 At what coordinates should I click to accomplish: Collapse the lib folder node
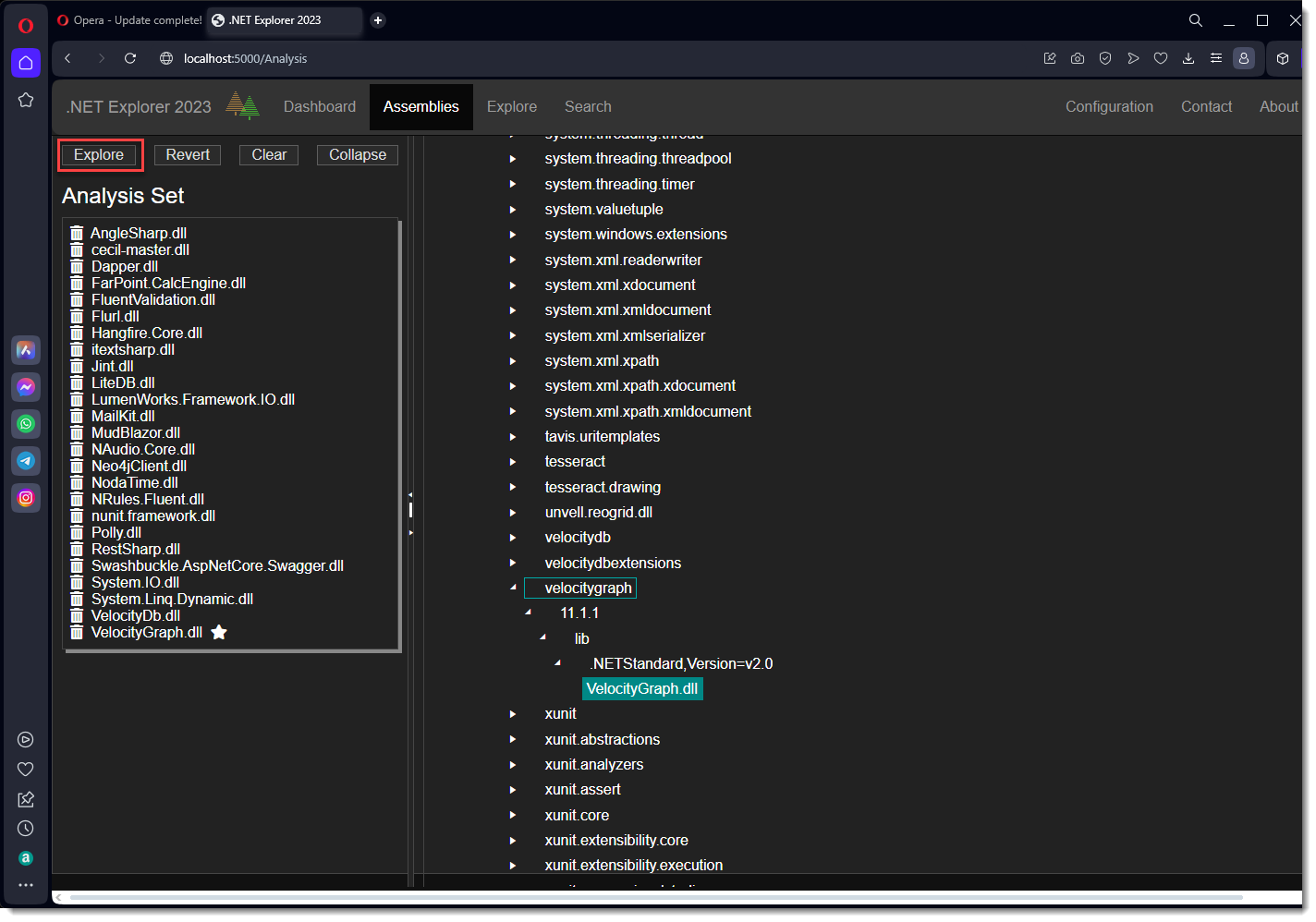(x=543, y=637)
